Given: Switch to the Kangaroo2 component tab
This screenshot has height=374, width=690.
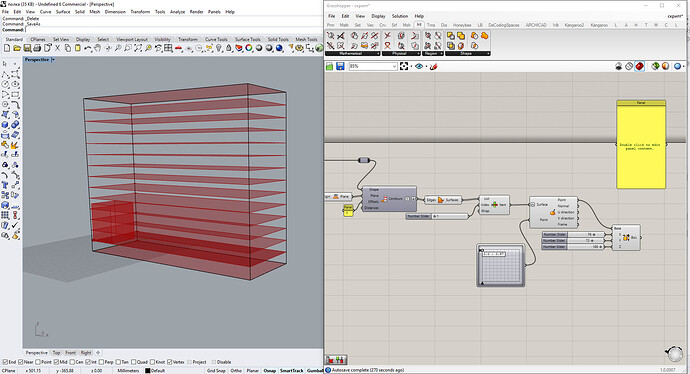Looking at the screenshot, I should (574, 25).
